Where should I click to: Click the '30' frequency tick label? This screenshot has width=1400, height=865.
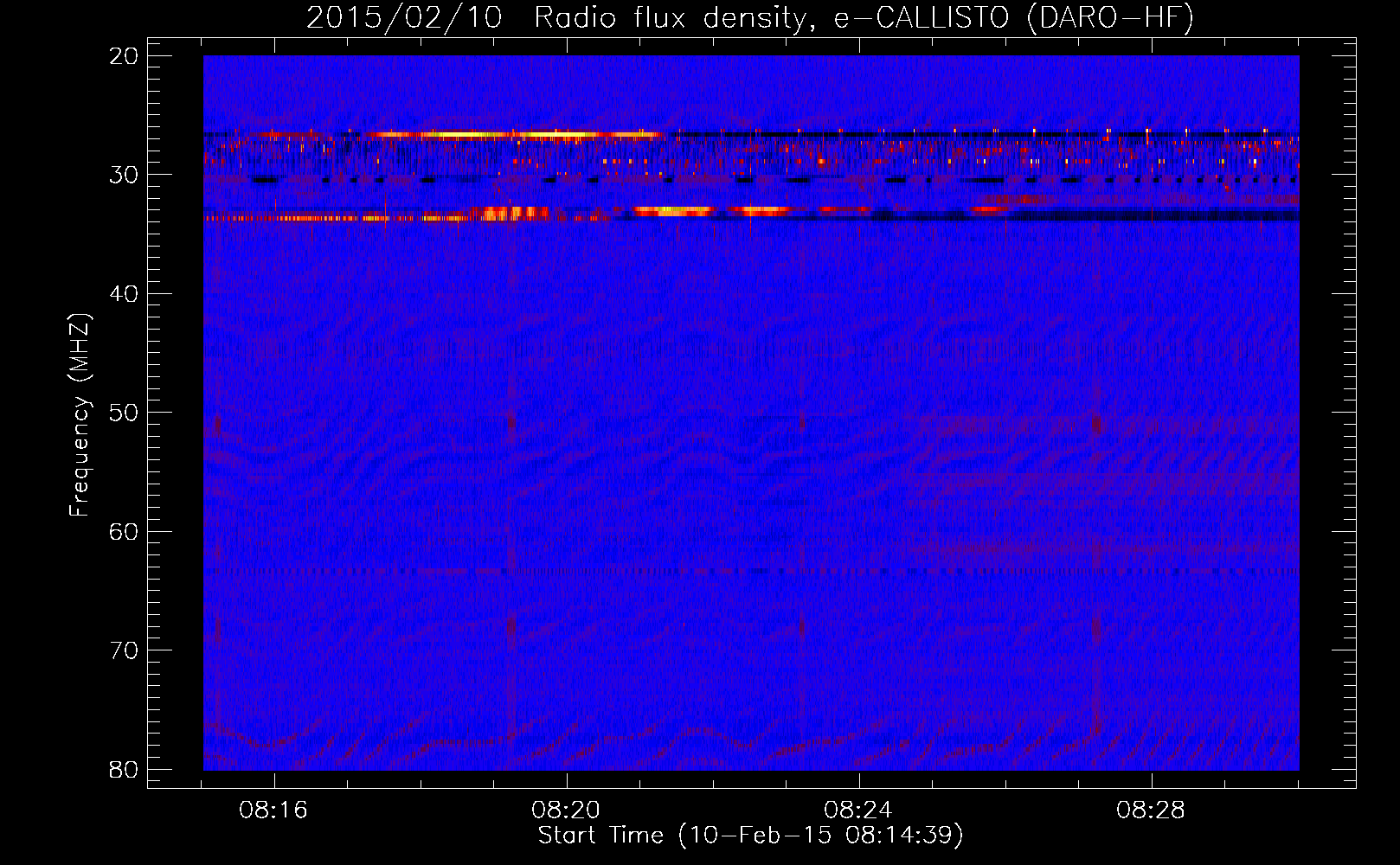[125, 175]
